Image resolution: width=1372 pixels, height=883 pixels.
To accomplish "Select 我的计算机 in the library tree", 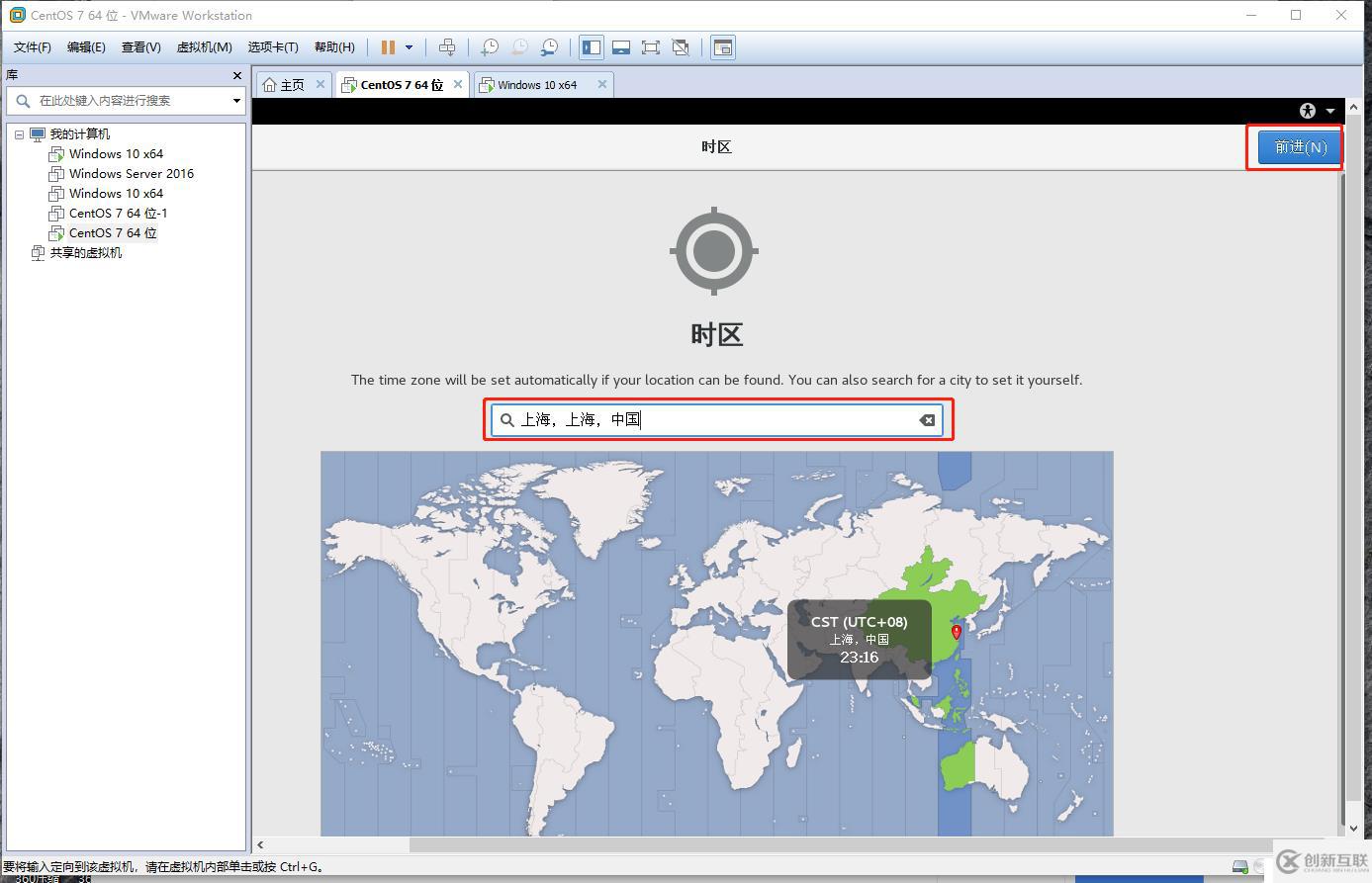I will pos(80,134).
